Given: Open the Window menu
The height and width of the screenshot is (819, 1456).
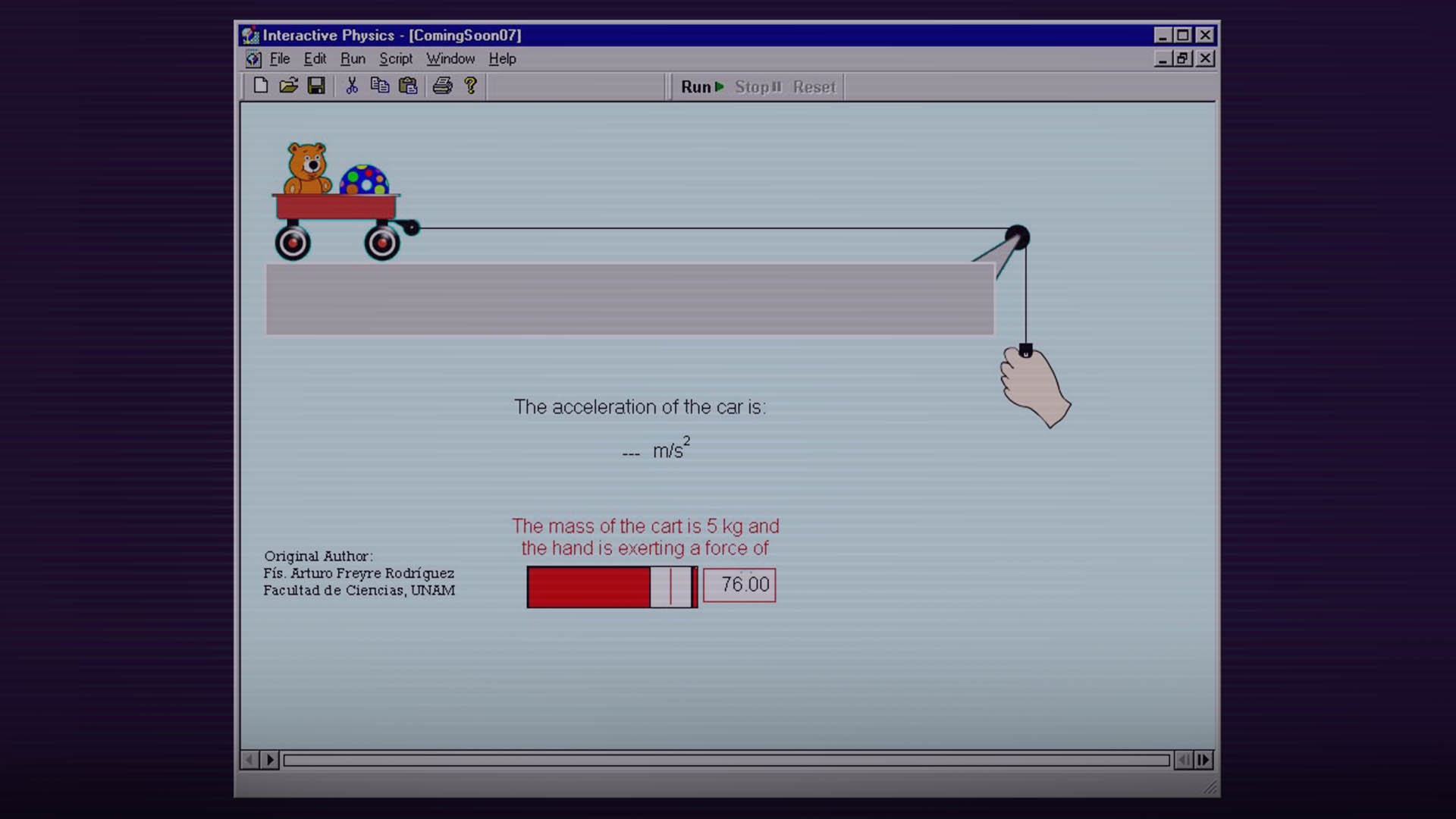Looking at the screenshot, I should coord(450,58).
